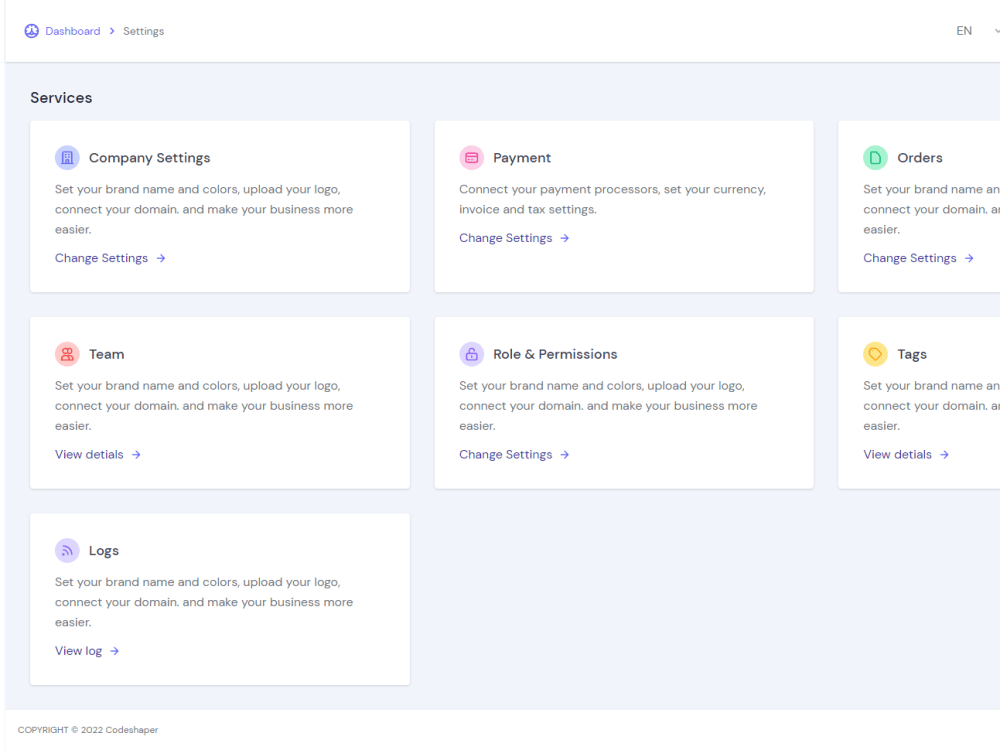Click the Payment credit card icon
1000x750 pixels.
tap(471, 157)
